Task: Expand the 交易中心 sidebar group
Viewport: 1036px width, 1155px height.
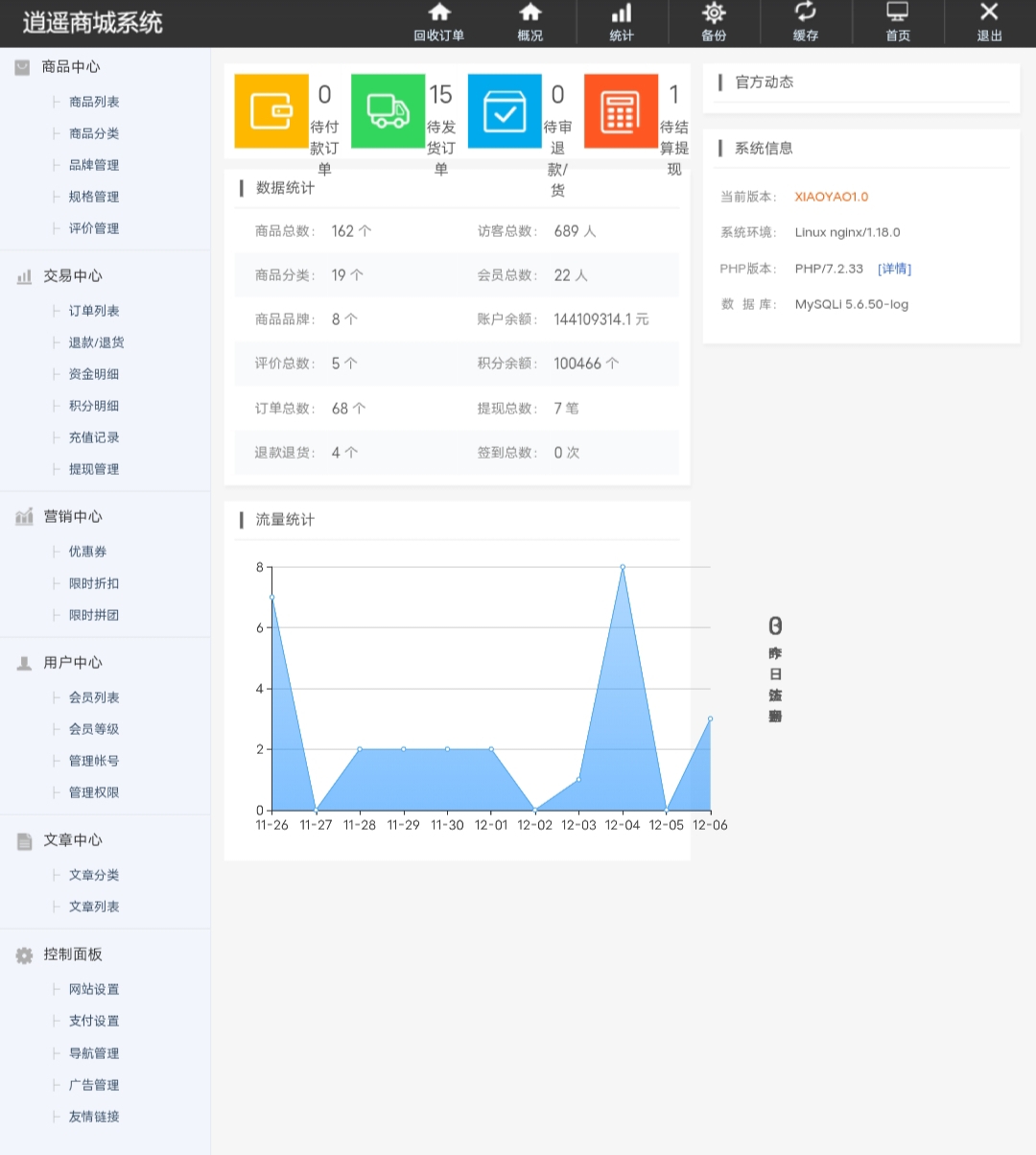Action: tap(73, 276)
